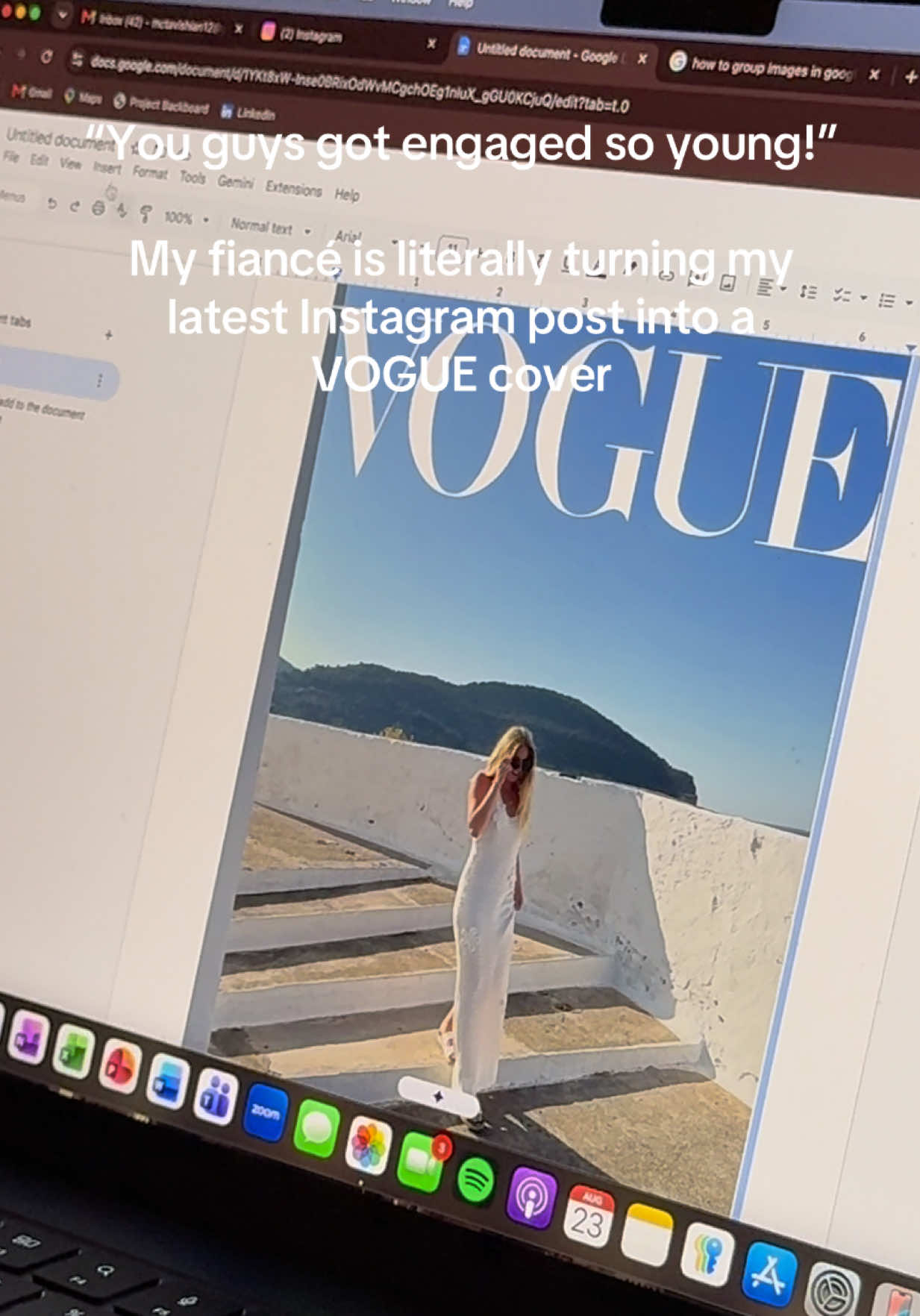Open Microsoft OneNote in the Dock
Screen dimensions: 920x1316
point(27,1038)
